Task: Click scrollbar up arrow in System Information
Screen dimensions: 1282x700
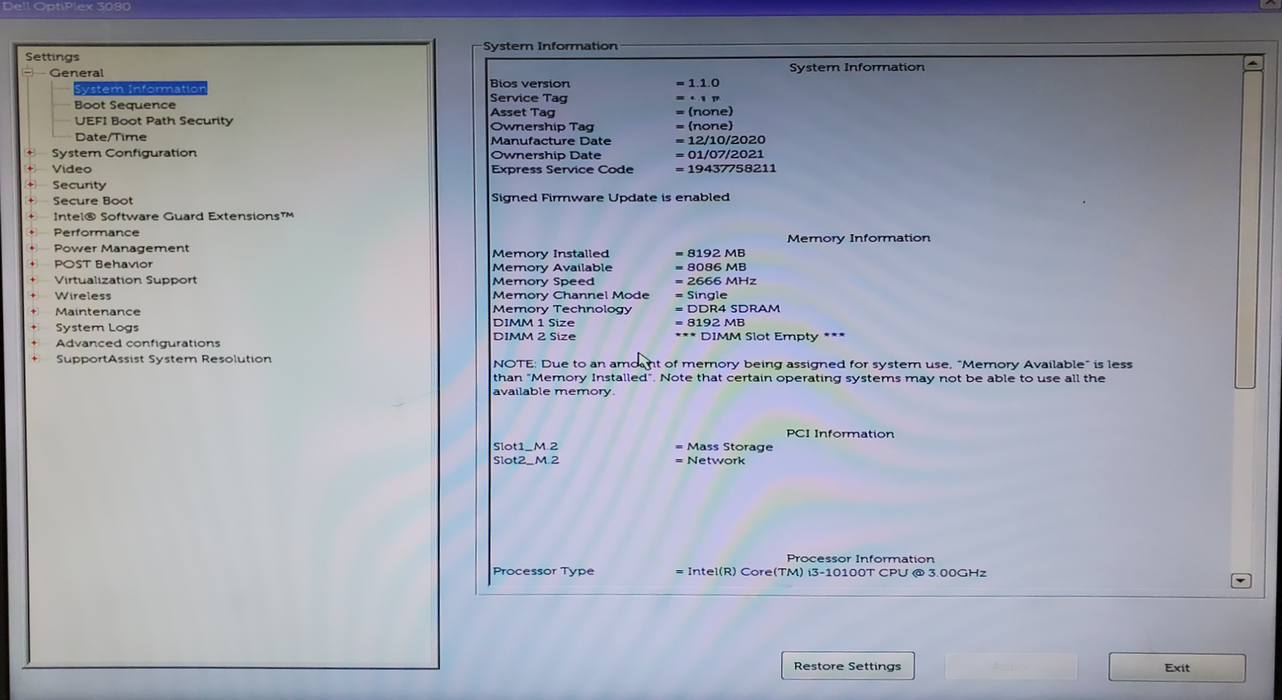Action: point(1252,63)
